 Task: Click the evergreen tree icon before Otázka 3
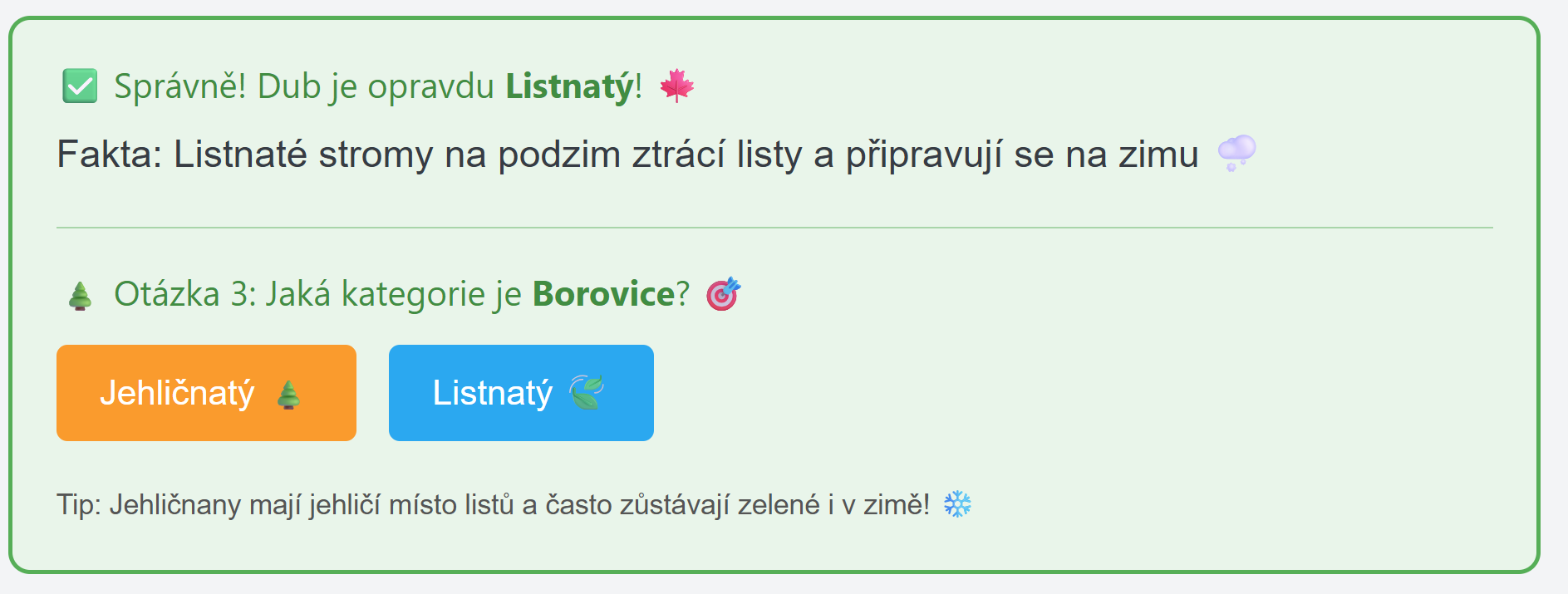[x=80, y=295]
